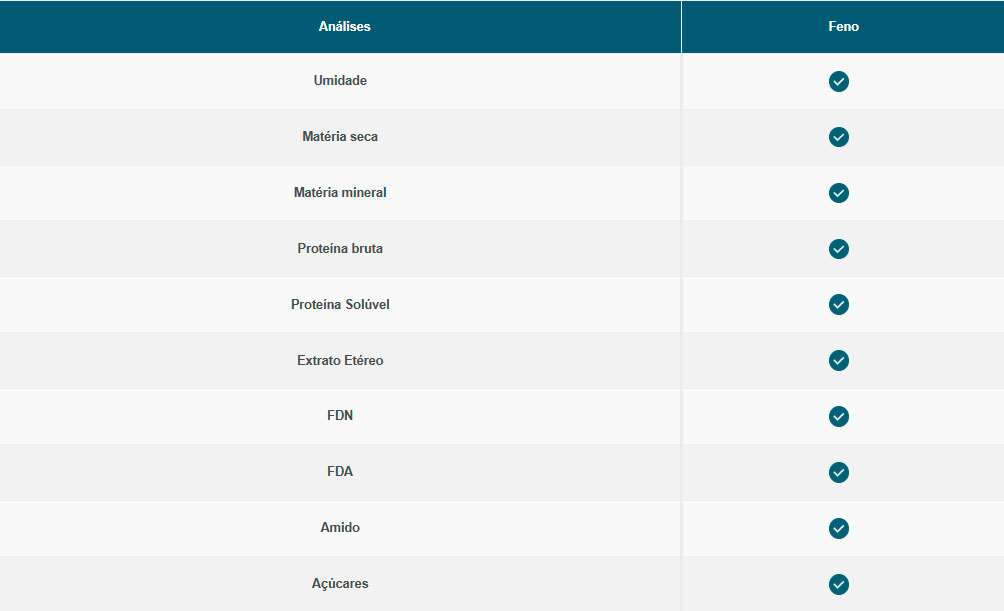Click the Umidade analysis label
1004x611 pixels.
click(340, 81)
